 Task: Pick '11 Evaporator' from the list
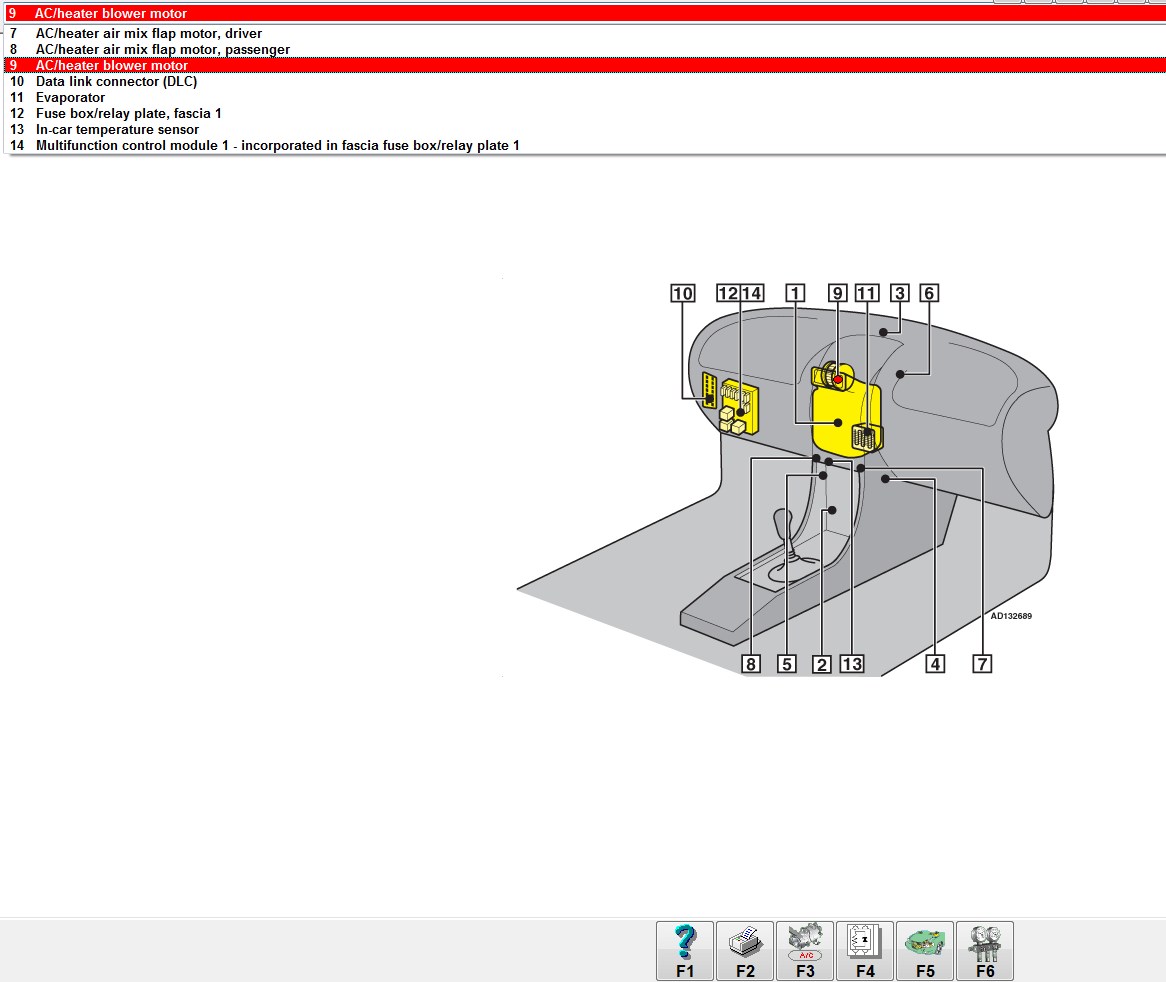[x=584, y=97]
